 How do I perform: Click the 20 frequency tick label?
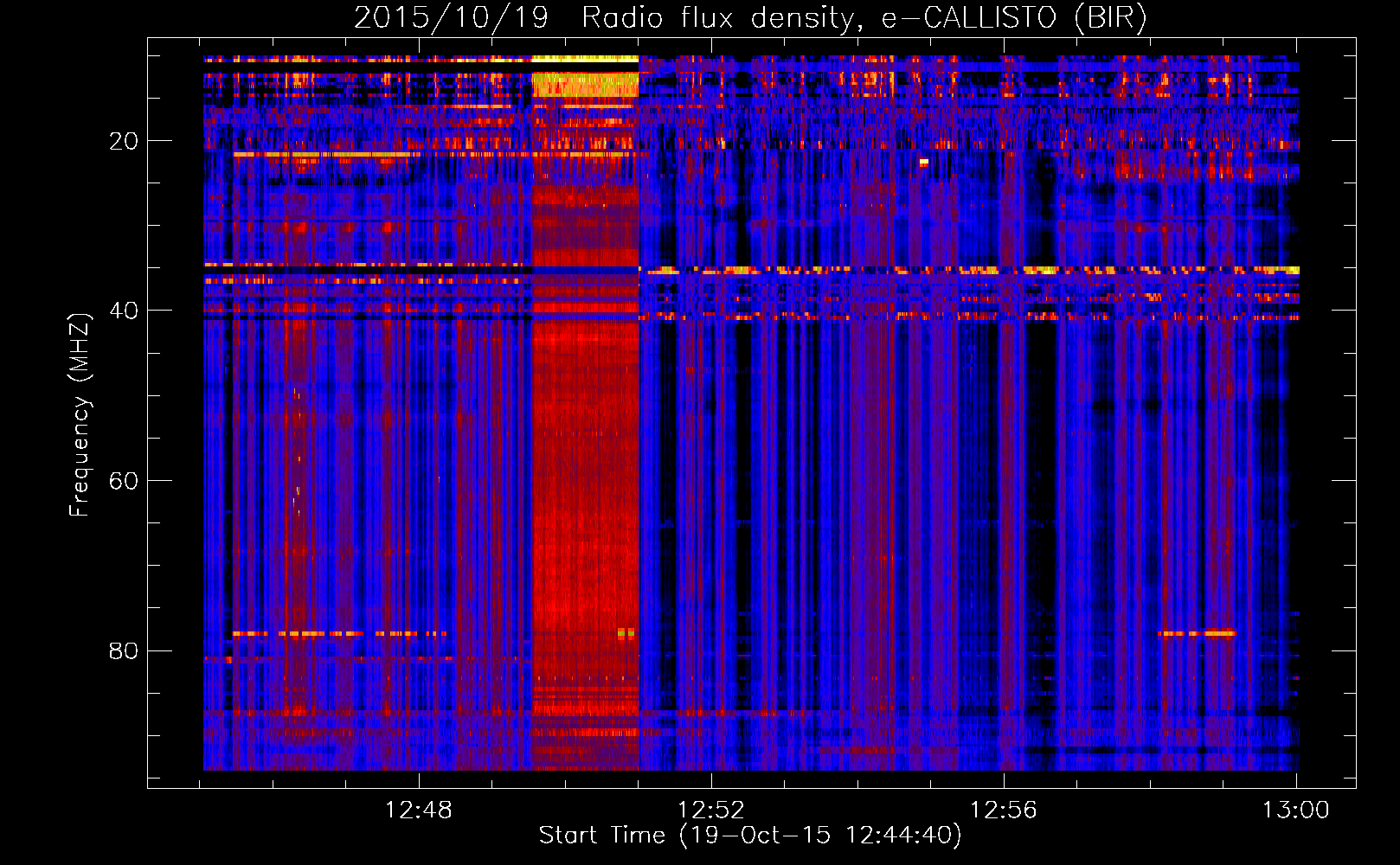click(124, 141)
